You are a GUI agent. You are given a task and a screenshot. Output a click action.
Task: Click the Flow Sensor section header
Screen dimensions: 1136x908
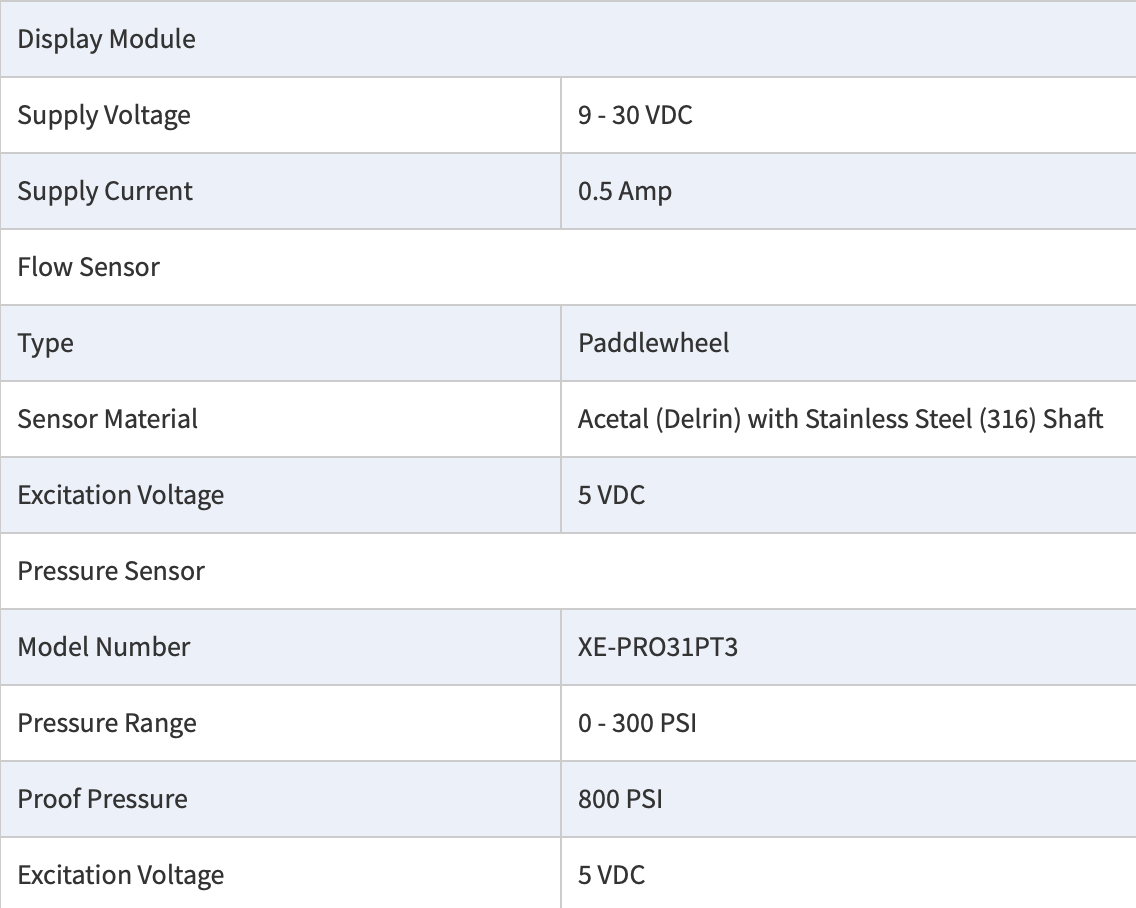(89, 268)
